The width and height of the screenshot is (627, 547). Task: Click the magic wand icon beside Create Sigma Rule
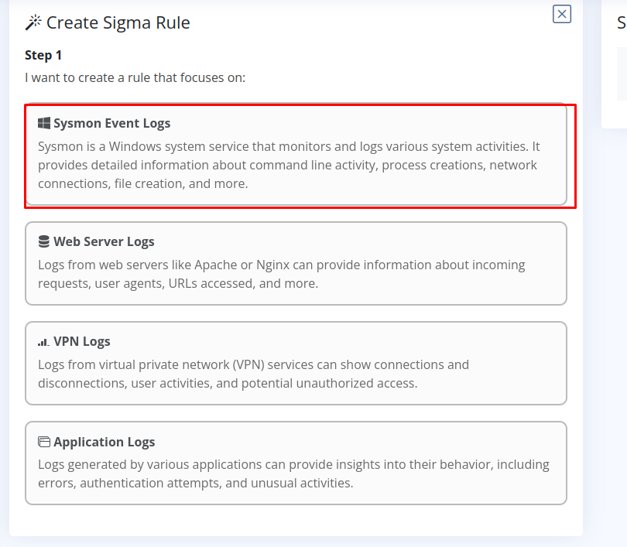pos(33,22)
